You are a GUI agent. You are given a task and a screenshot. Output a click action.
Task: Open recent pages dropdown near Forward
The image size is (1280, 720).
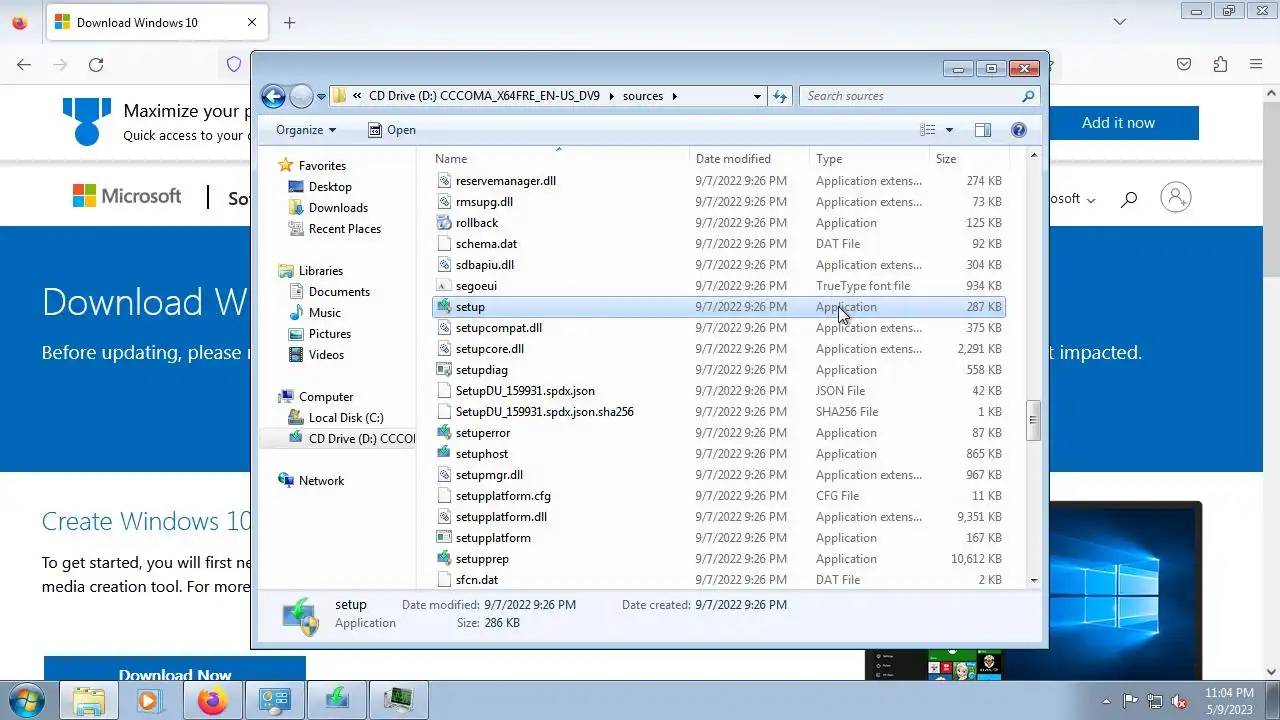pyautogui.click(x=321, y=97)
